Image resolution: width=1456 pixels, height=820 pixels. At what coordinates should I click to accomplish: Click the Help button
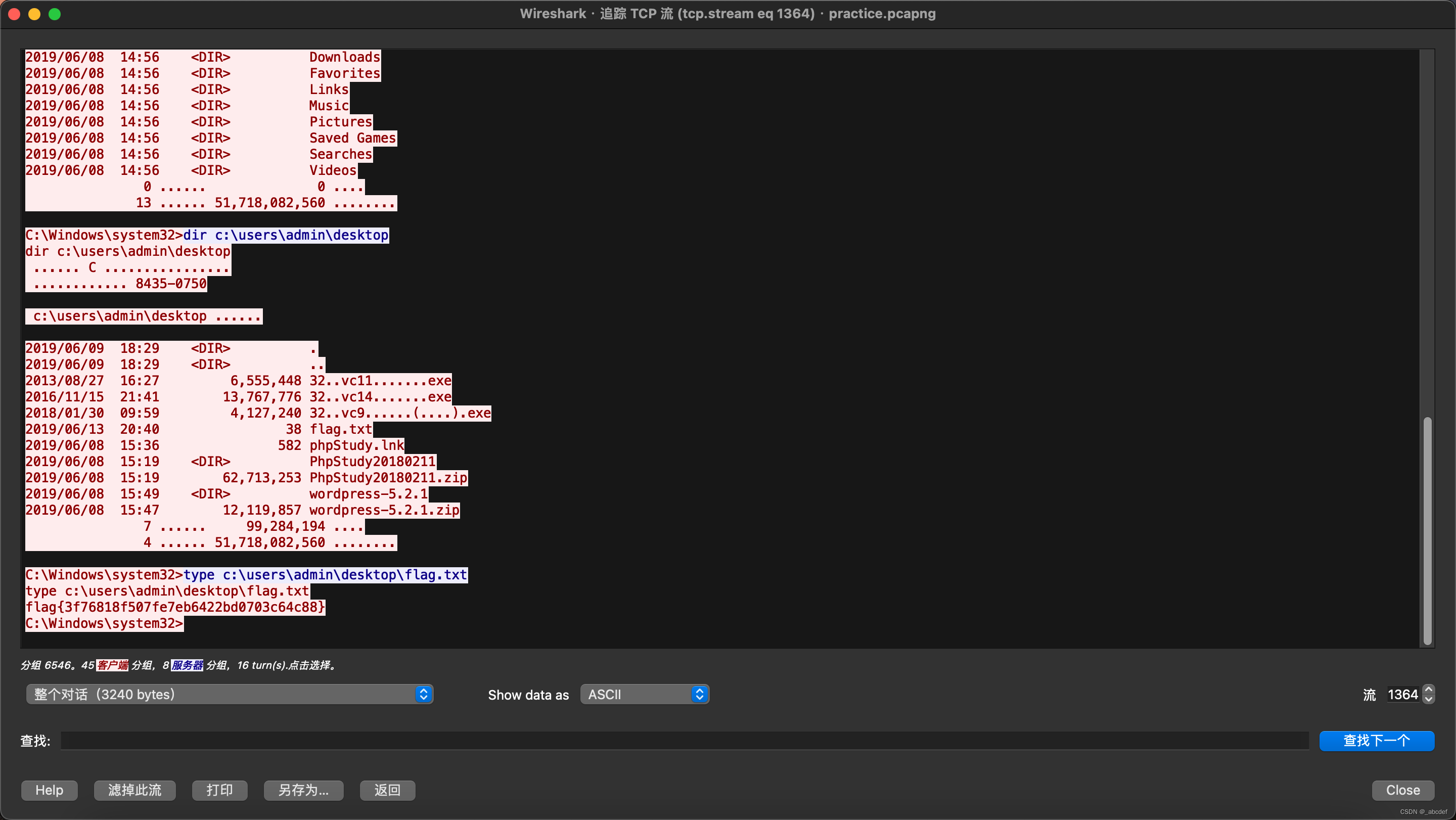coord(49,790)
